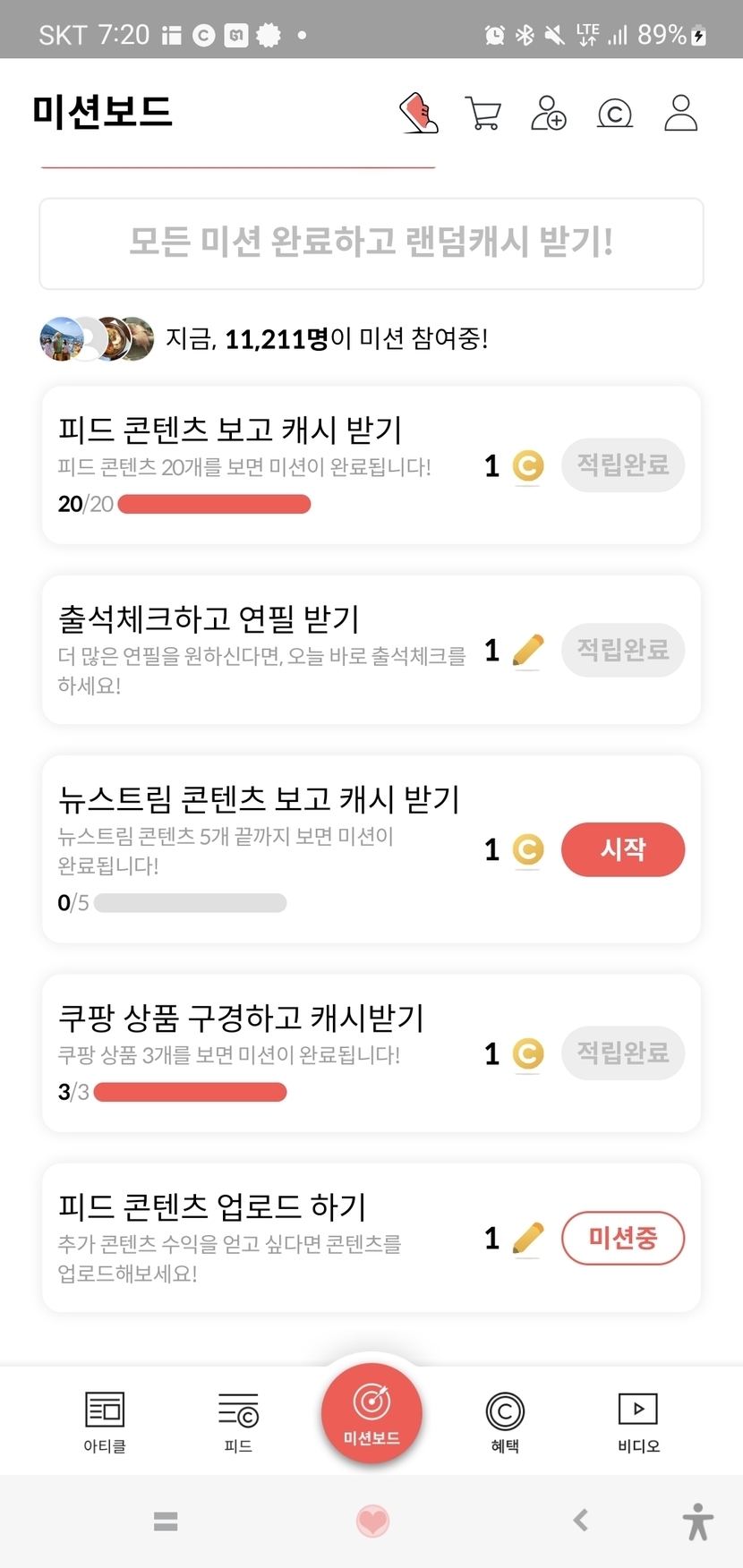Viewport: 743px width, 1568px height.
Task: Open the user profile icon
Action: point(680,114)
